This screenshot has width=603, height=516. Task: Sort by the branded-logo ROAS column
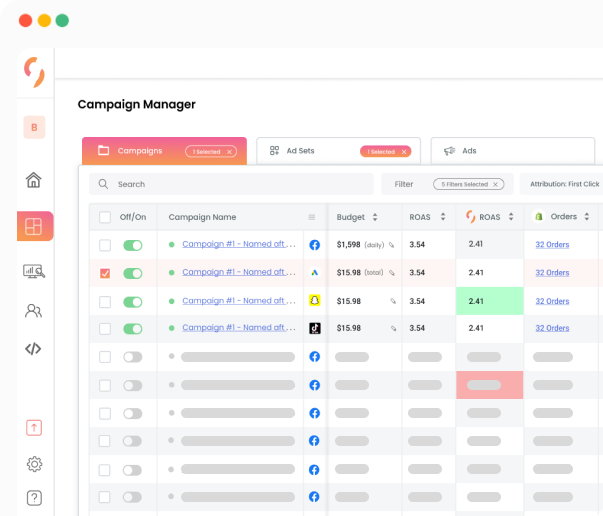[x=511, y=216]
